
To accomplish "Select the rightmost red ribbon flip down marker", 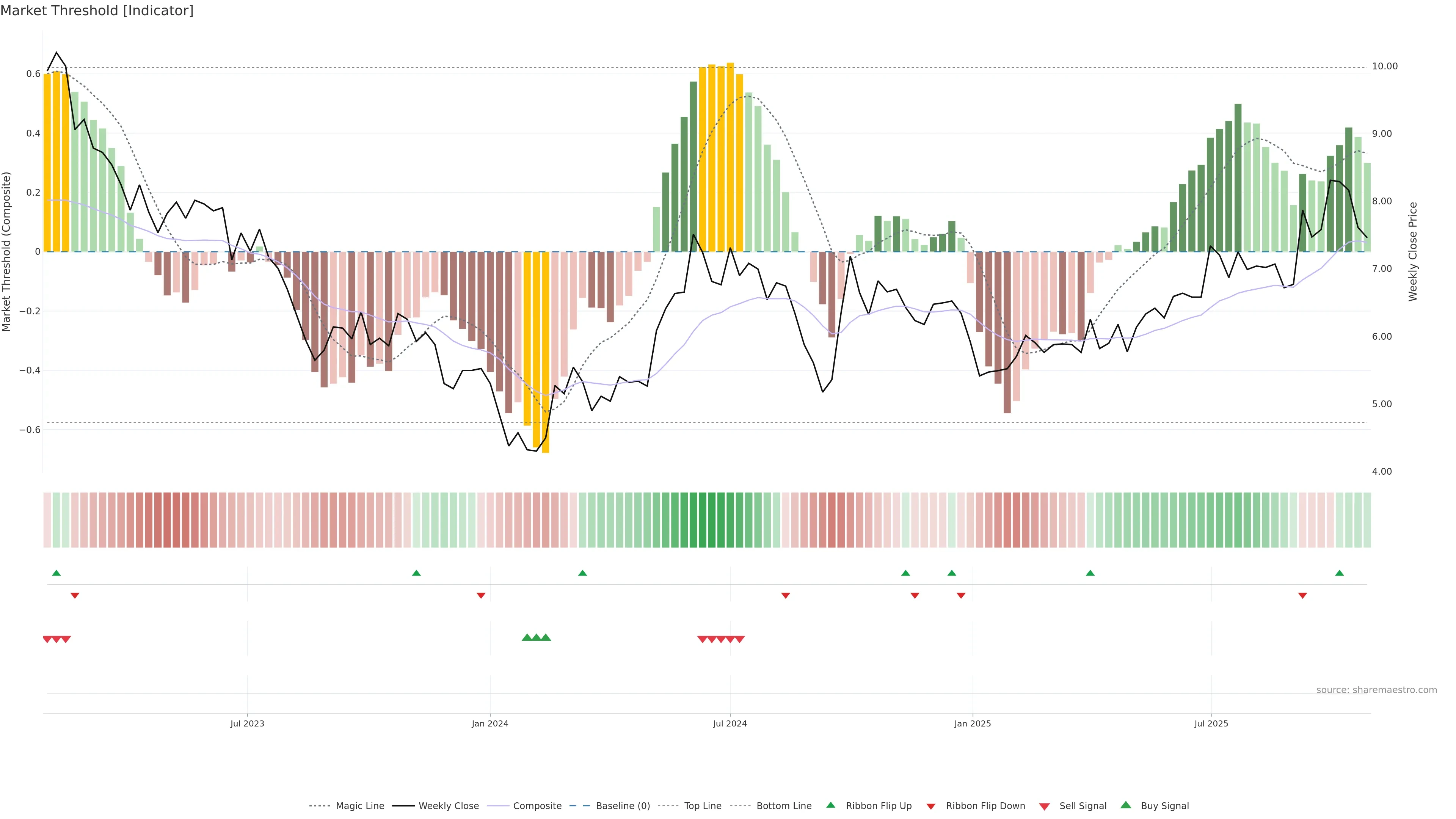I will (x=1302, y=595).
